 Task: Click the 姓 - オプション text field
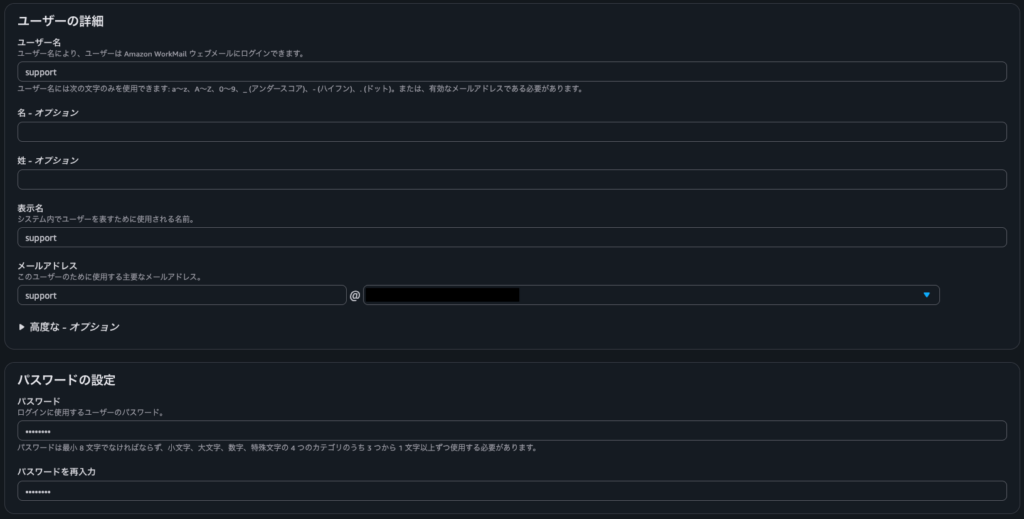click(511, 180)
